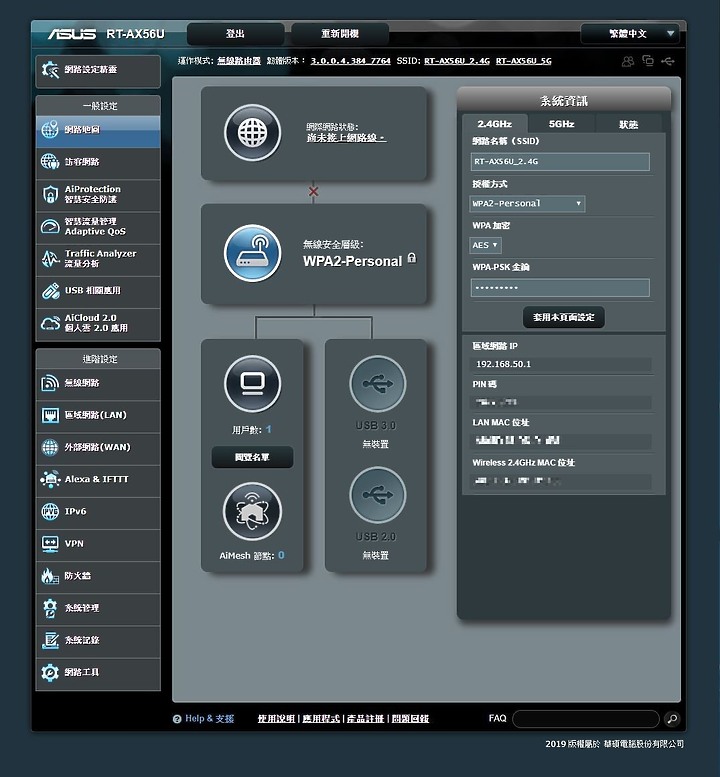
Task: Click the view client list button (閱覽名單)
Action: 252,457
